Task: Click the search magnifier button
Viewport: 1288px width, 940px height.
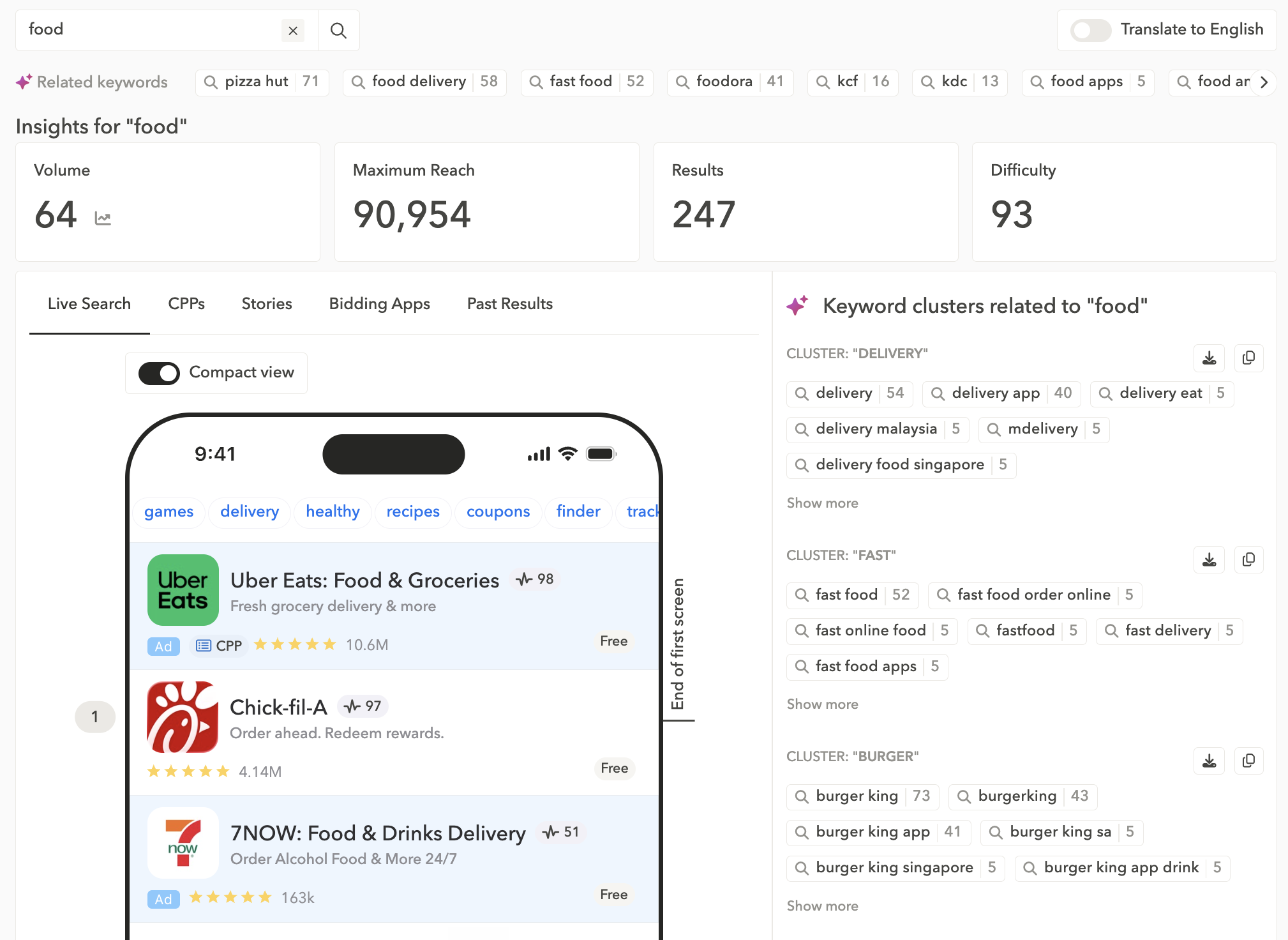Action: (338, 30)
